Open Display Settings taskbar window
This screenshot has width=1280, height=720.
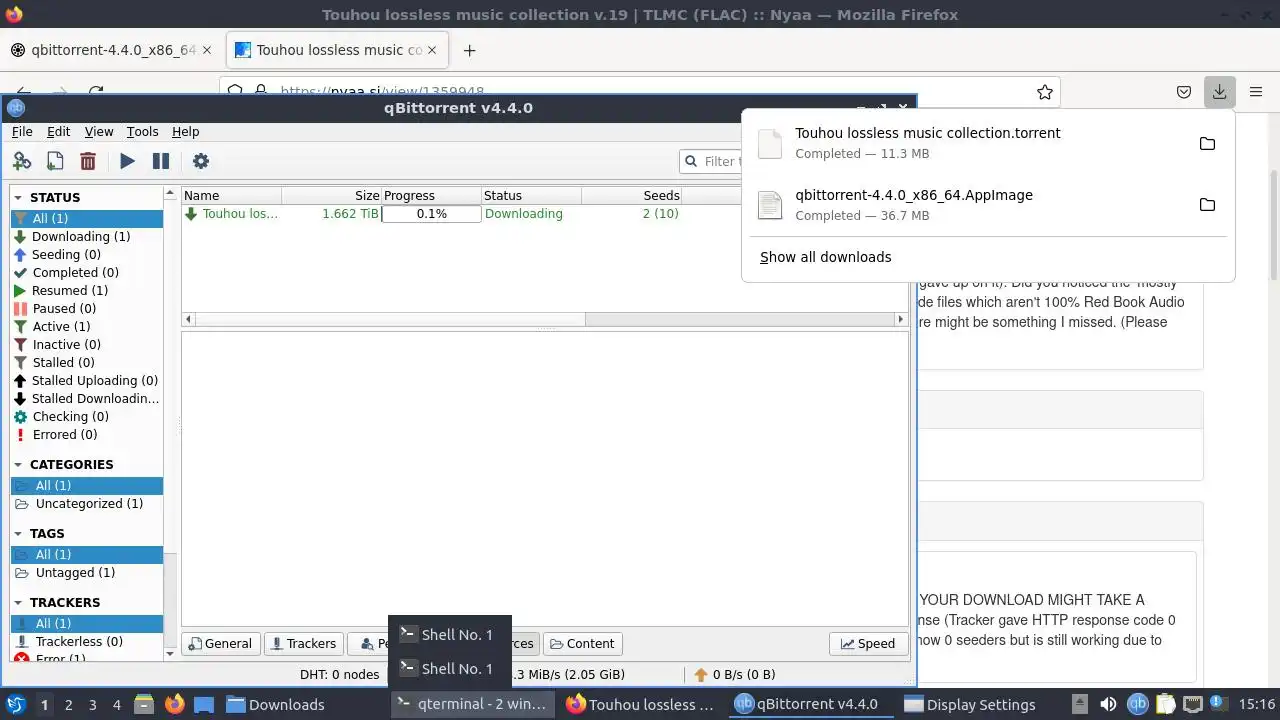click(x=970, y=704)
